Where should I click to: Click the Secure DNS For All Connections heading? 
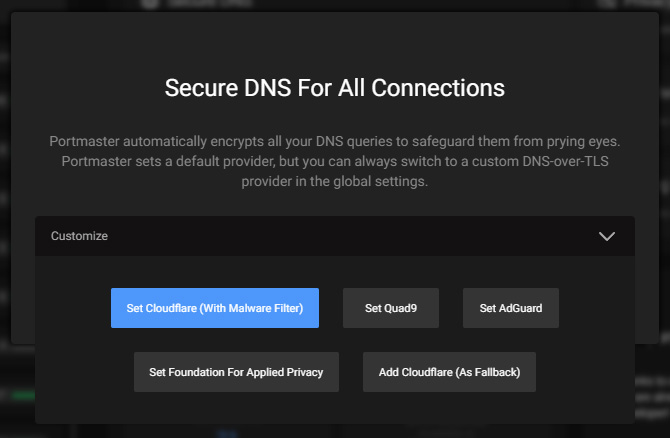(335, 88)
